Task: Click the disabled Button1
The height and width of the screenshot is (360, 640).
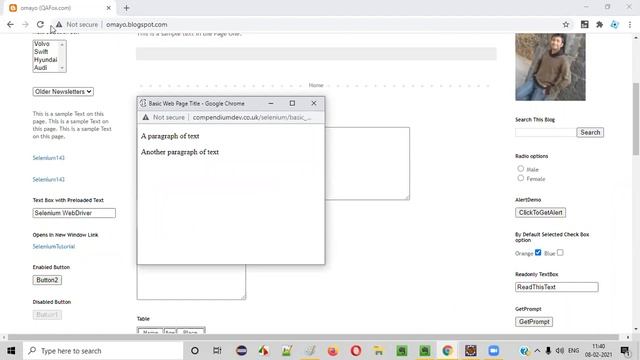Action: click(47, 315)
